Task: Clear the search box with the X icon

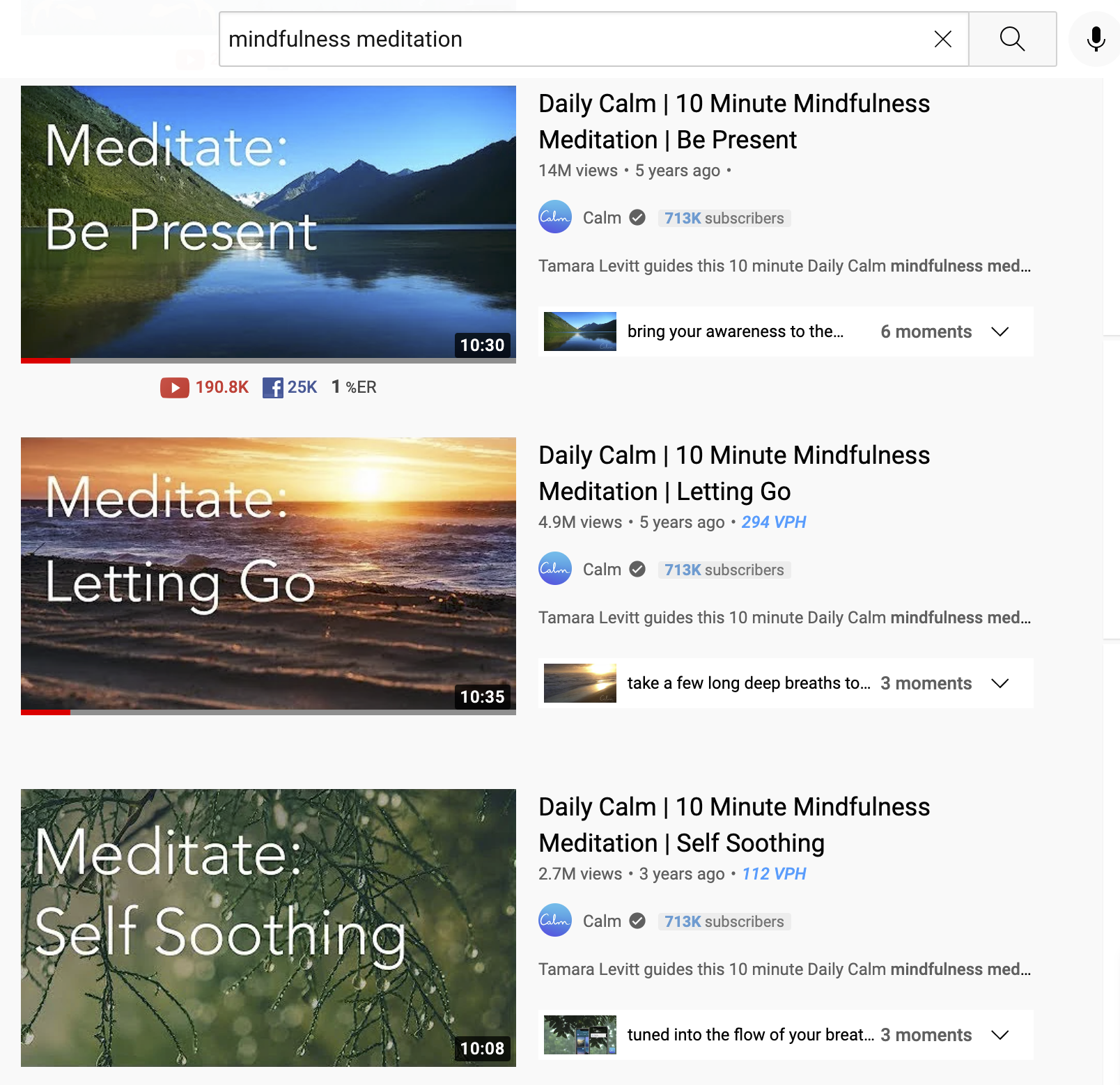Action: 943,39
